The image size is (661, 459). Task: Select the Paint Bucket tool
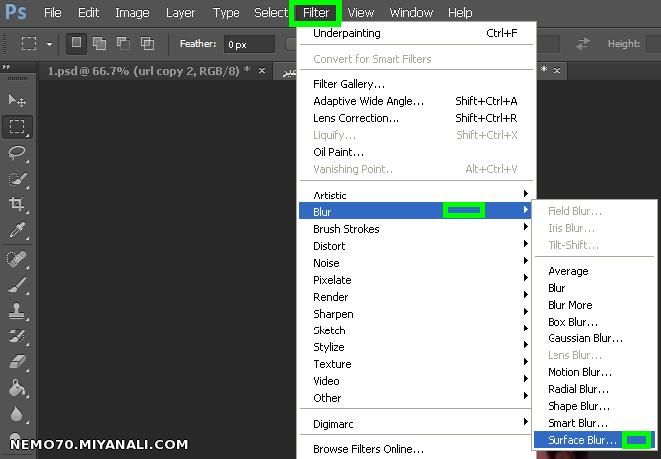pos(17,388)
